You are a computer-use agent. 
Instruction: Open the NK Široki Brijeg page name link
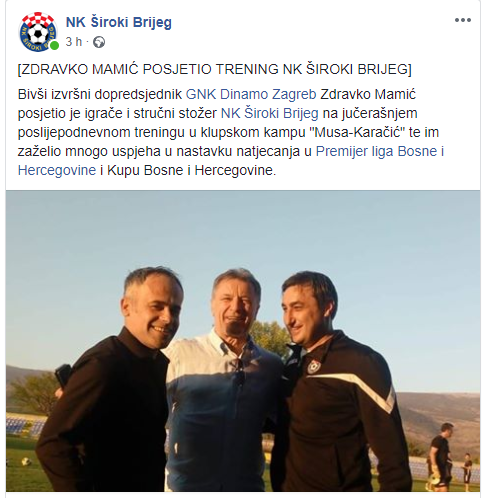pos(119,22)
